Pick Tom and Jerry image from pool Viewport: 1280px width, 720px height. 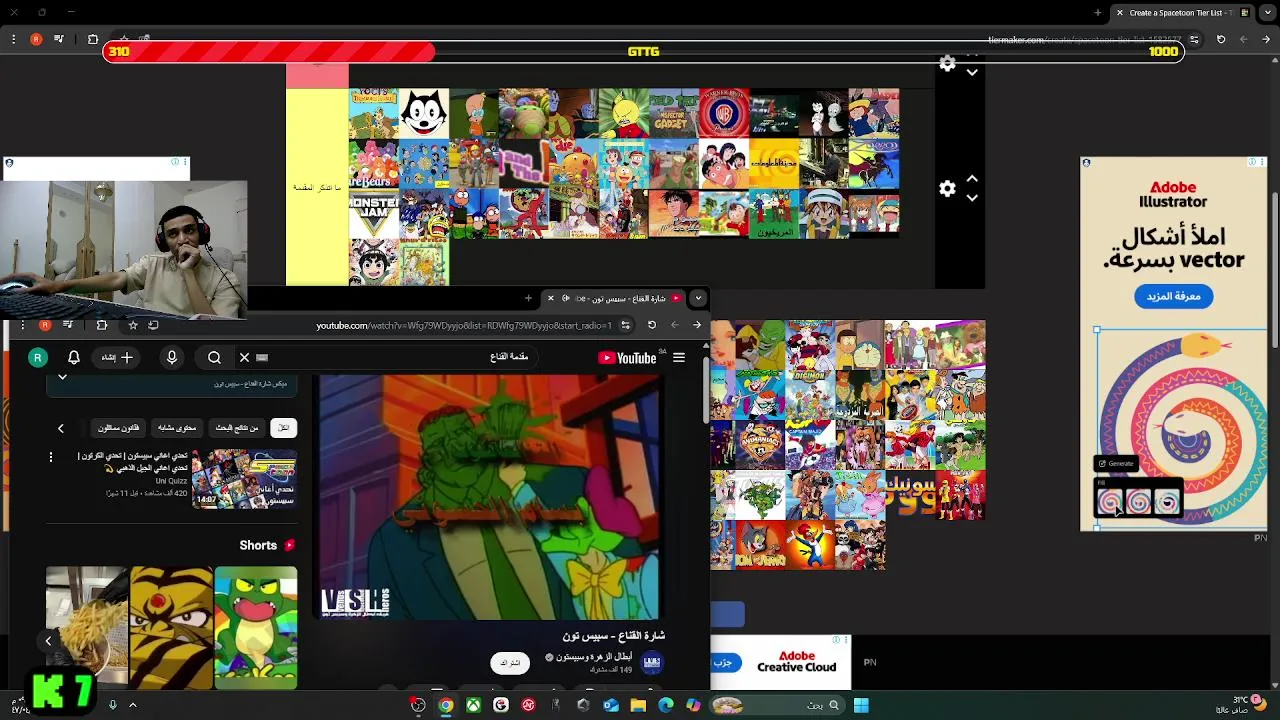tap(761, 545)
